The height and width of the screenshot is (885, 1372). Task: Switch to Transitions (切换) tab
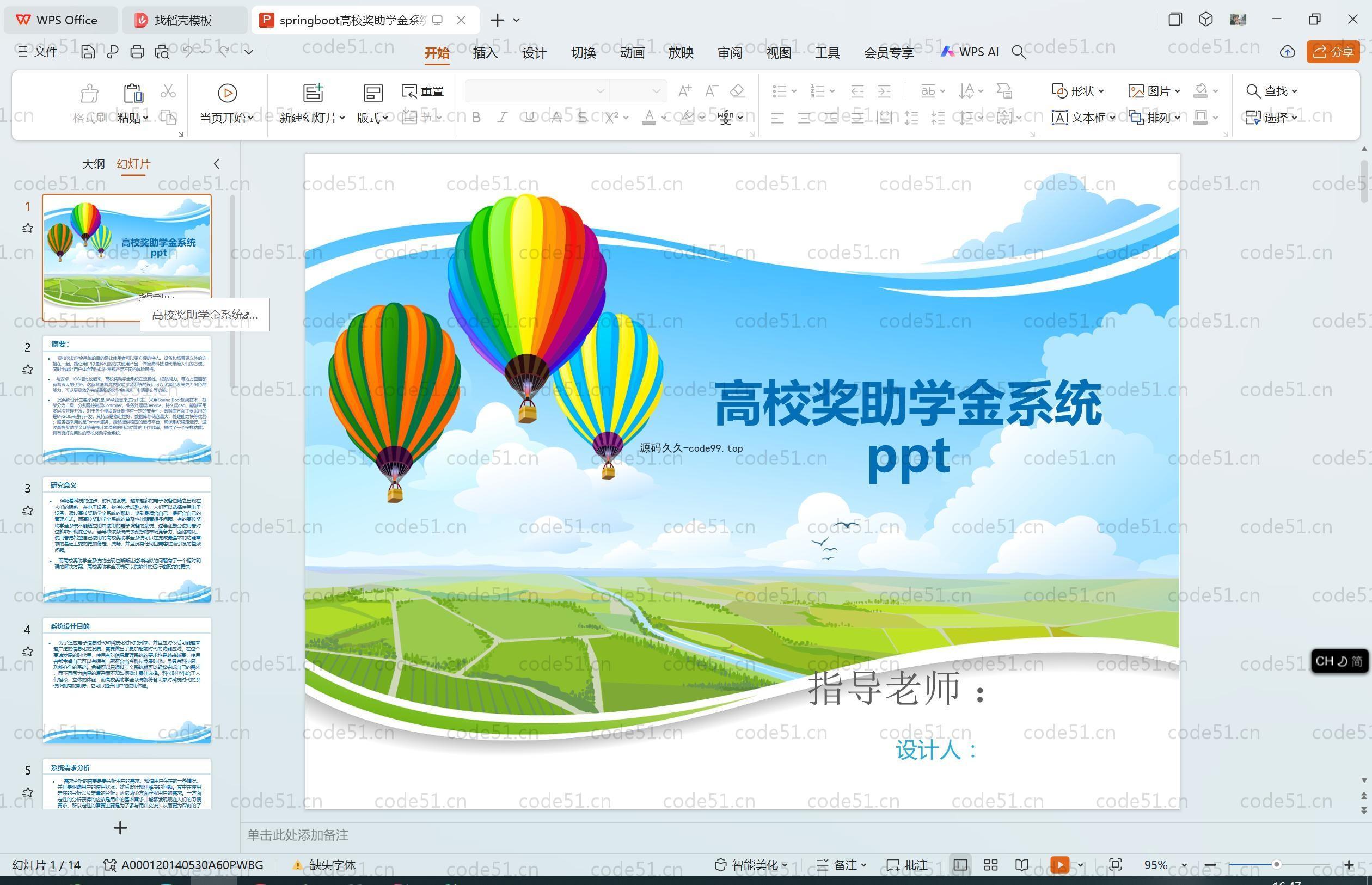click(x=584, y=52)
